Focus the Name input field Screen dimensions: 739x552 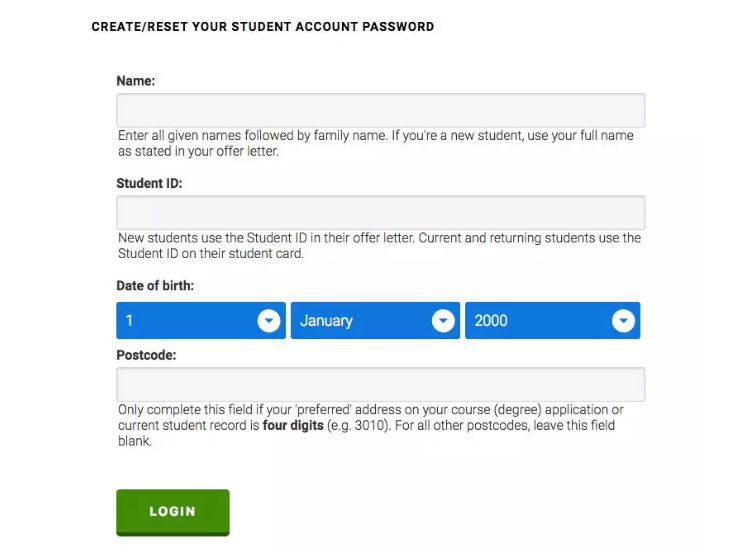tap(380, 110)
